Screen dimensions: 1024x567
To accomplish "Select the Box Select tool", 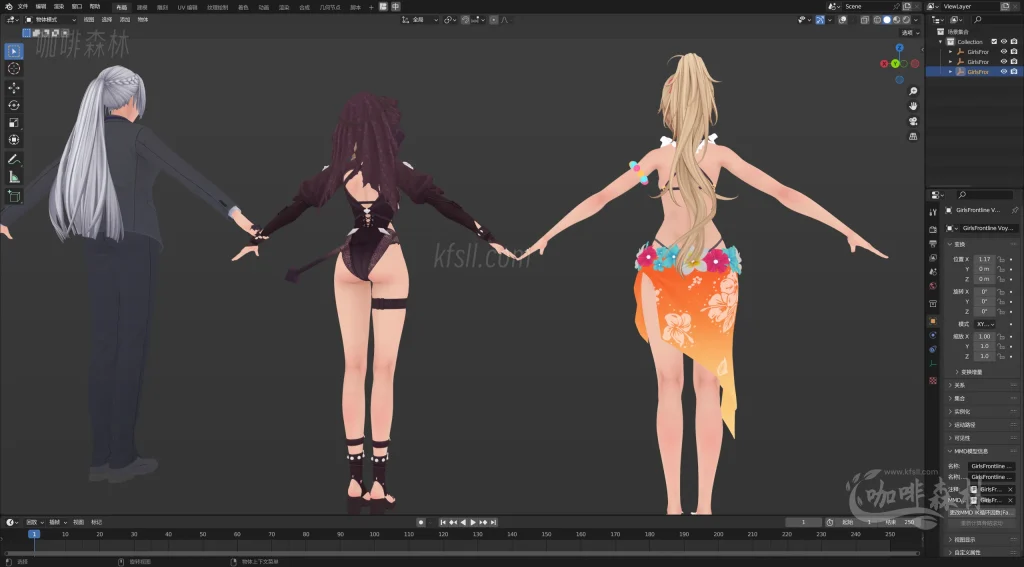I will (x=14, y=51).
